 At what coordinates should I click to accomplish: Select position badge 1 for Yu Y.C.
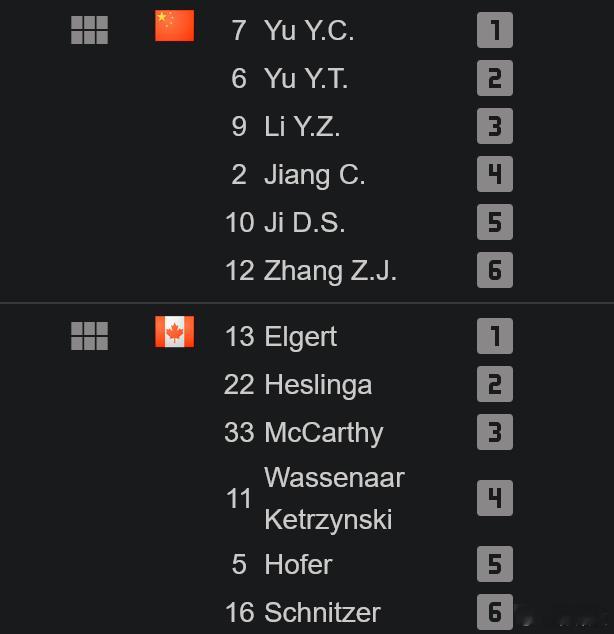coord(495,30)
